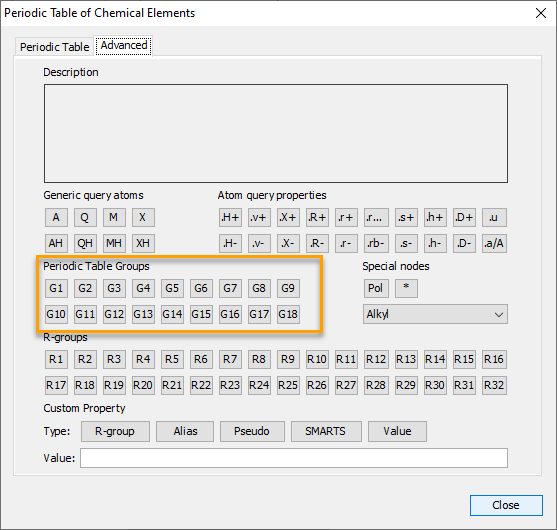Click the .a/A aromatic query button
Image resolution: width=557 pixels, height=530 pixels.
pyautogui.click(x=494, y=243)
